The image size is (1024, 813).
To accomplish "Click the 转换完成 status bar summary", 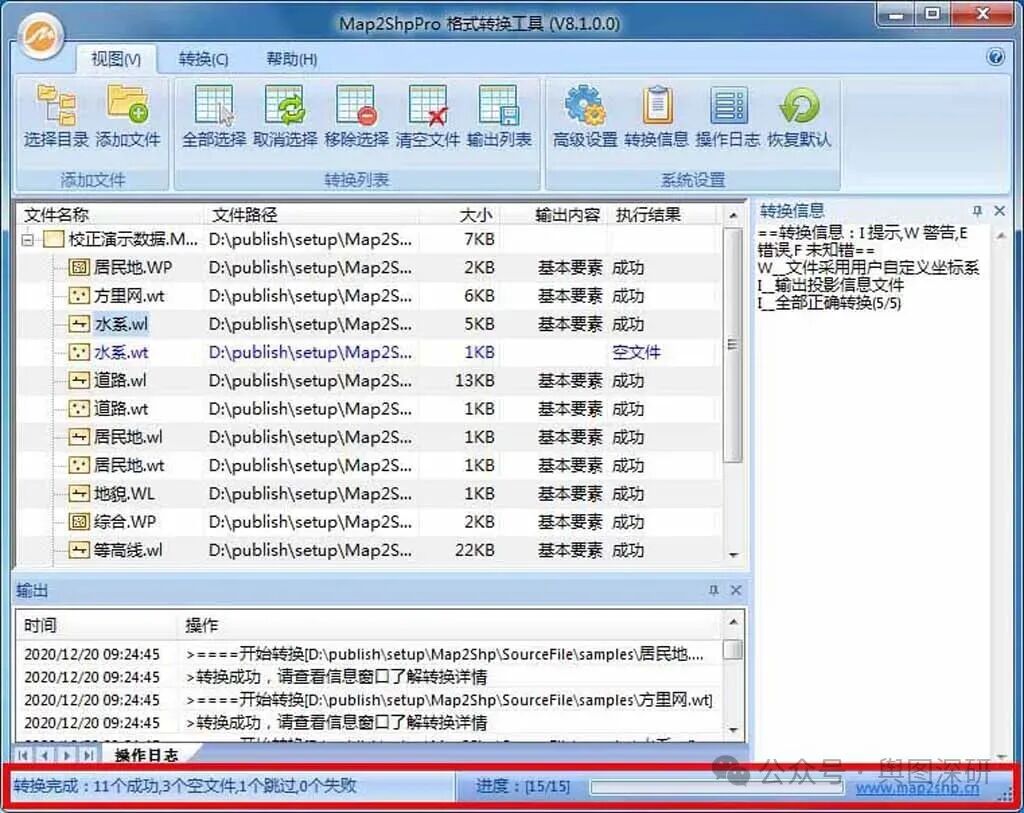I will coord(185,786).
